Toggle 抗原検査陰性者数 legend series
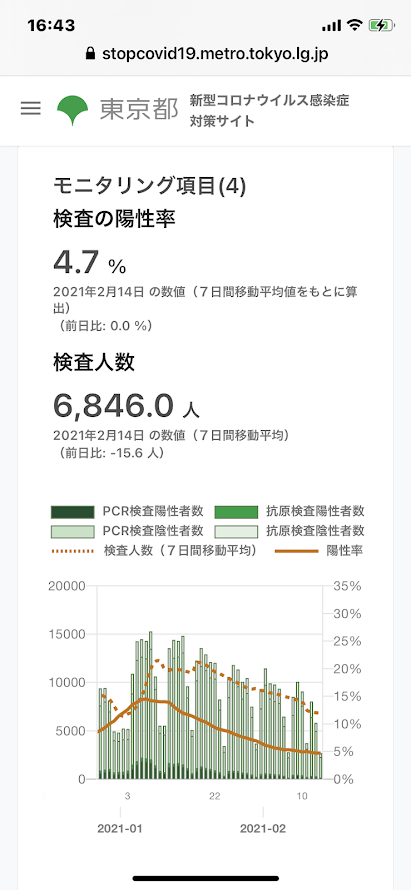The image size is (411, 890). point(290,531)
